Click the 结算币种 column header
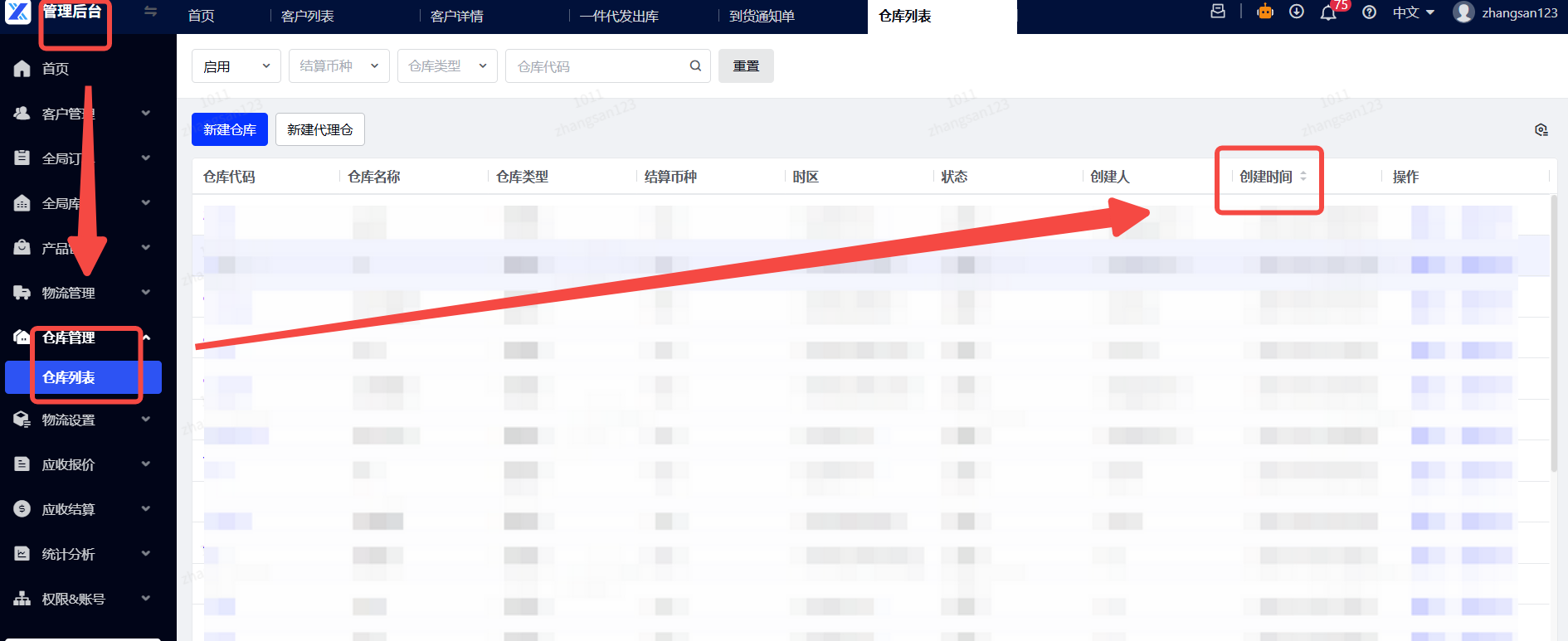The image size is (1568, 641). point(670,177)
